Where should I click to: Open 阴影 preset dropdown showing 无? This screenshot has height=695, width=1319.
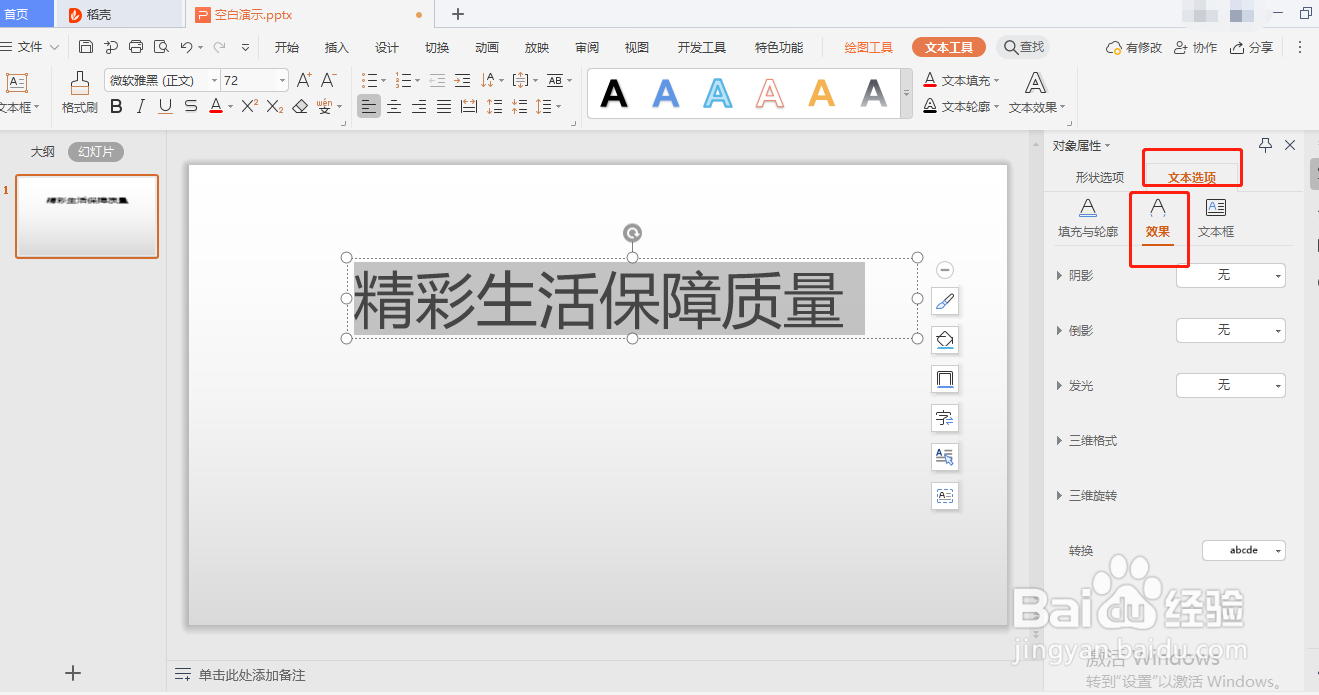(1230, 275)
